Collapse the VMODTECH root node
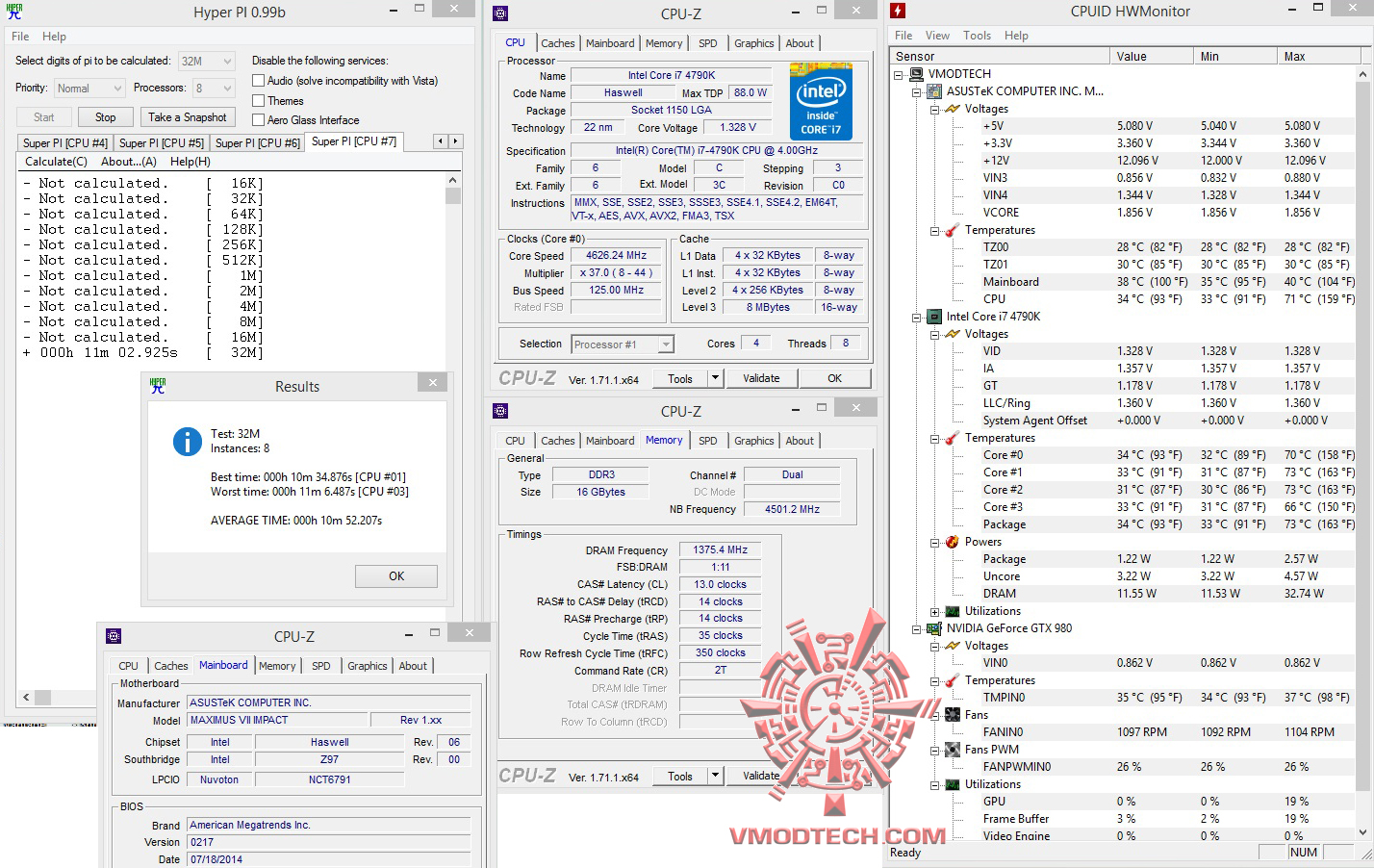The height and width of the screenshot is (868, 1374). pos(898,74)
